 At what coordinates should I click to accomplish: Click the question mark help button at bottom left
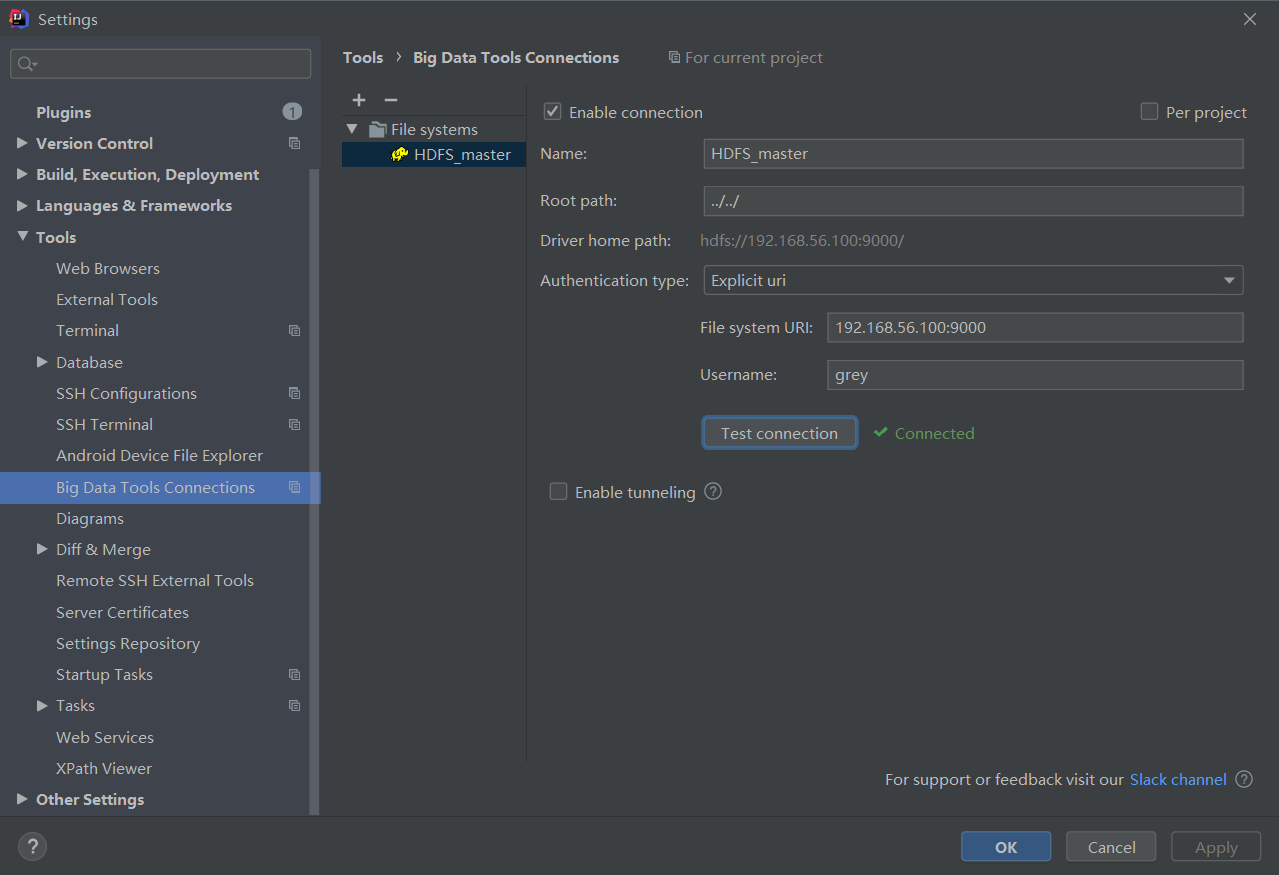tap(32, 847)
